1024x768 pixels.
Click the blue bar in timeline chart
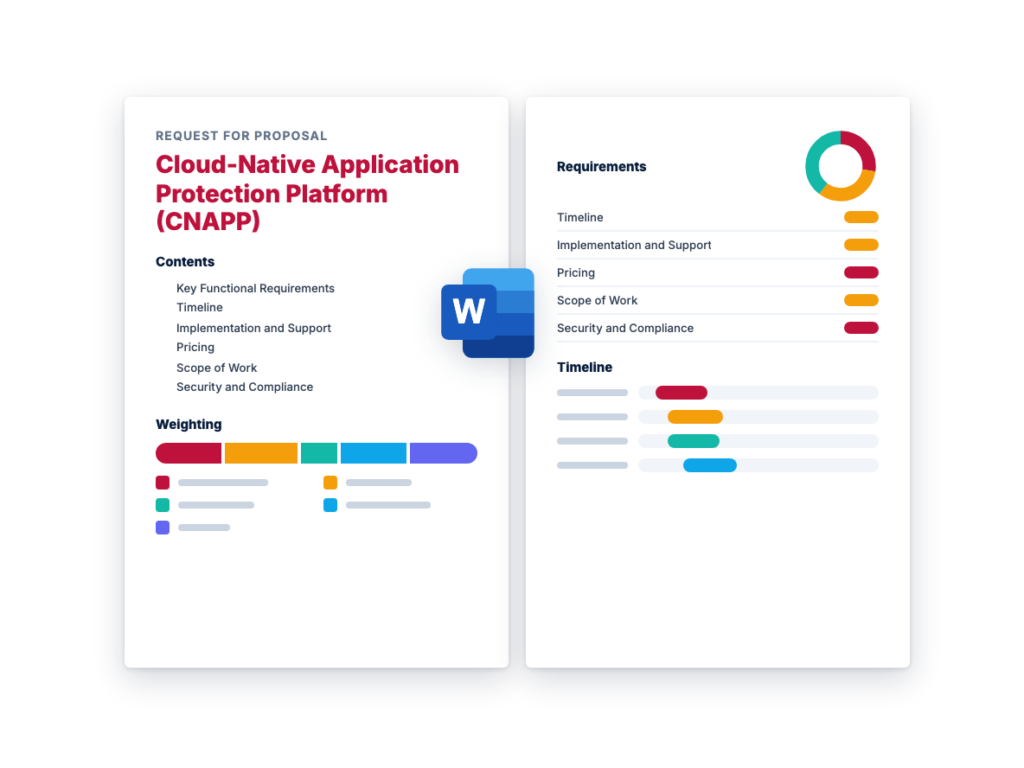tap(710, 465)
